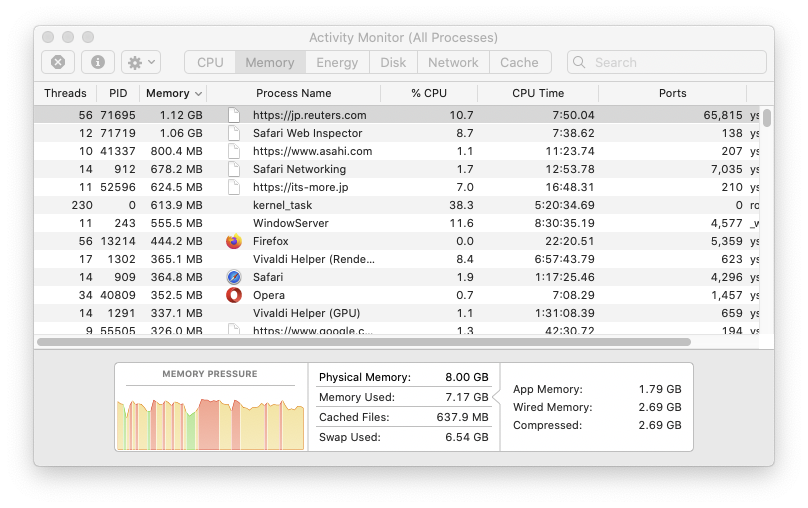Click the stop process (X) toolbar icon
The image size is (808, 508).
click(x=58, y=62)
